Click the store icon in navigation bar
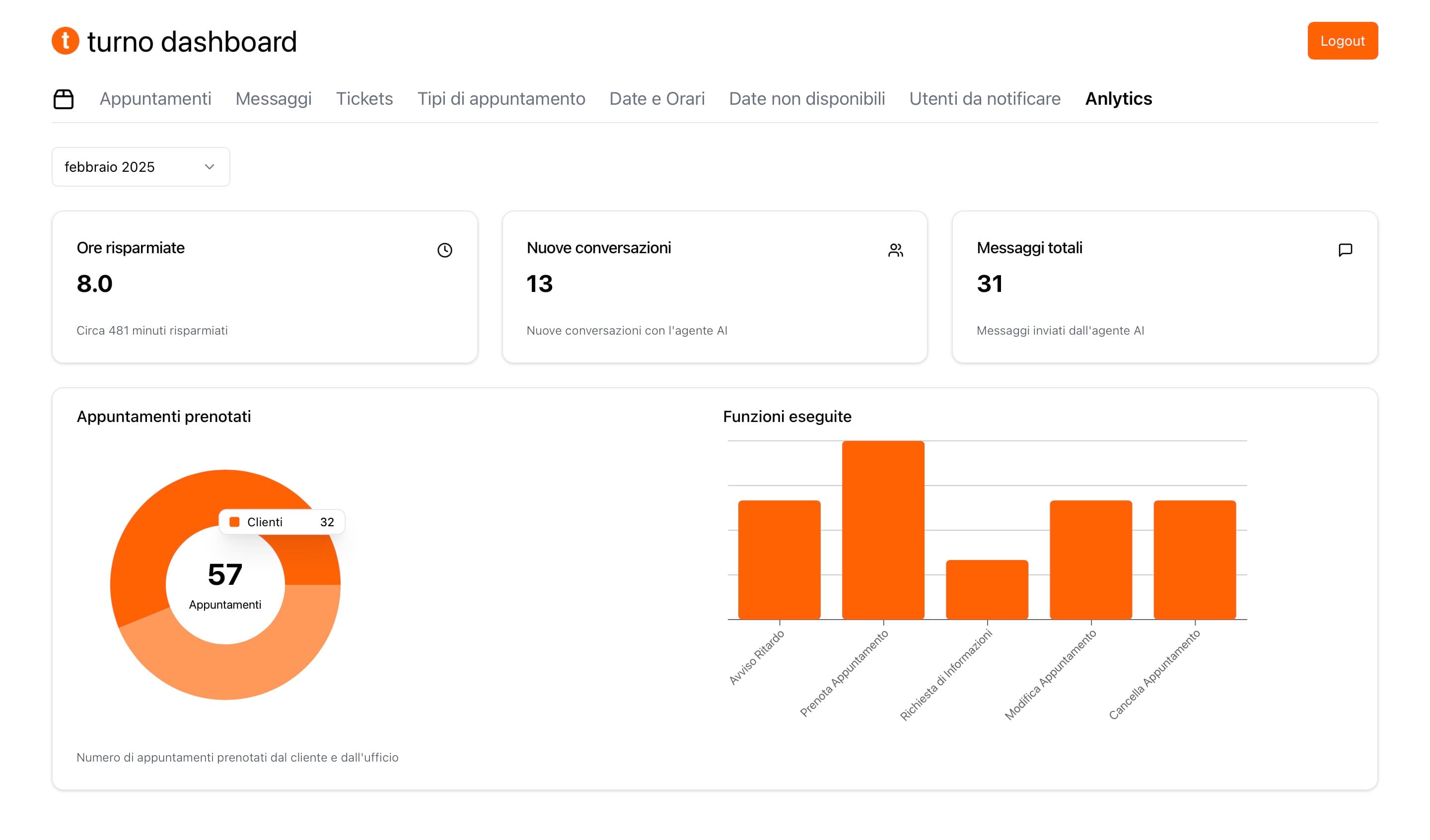The height and width of the screenshot is (840, 1430). tap(64, 99)
